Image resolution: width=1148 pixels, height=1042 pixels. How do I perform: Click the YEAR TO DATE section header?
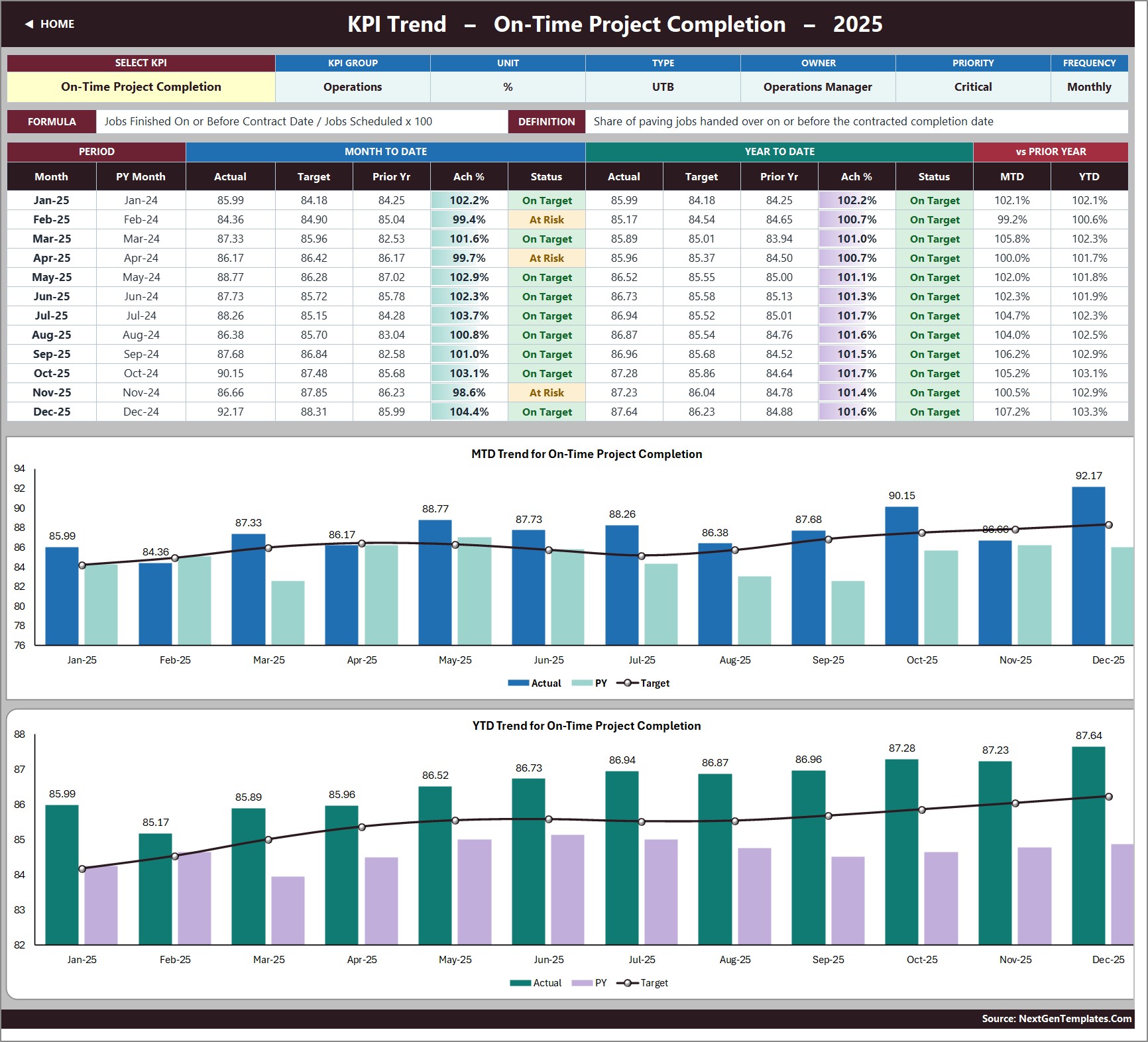779,152
